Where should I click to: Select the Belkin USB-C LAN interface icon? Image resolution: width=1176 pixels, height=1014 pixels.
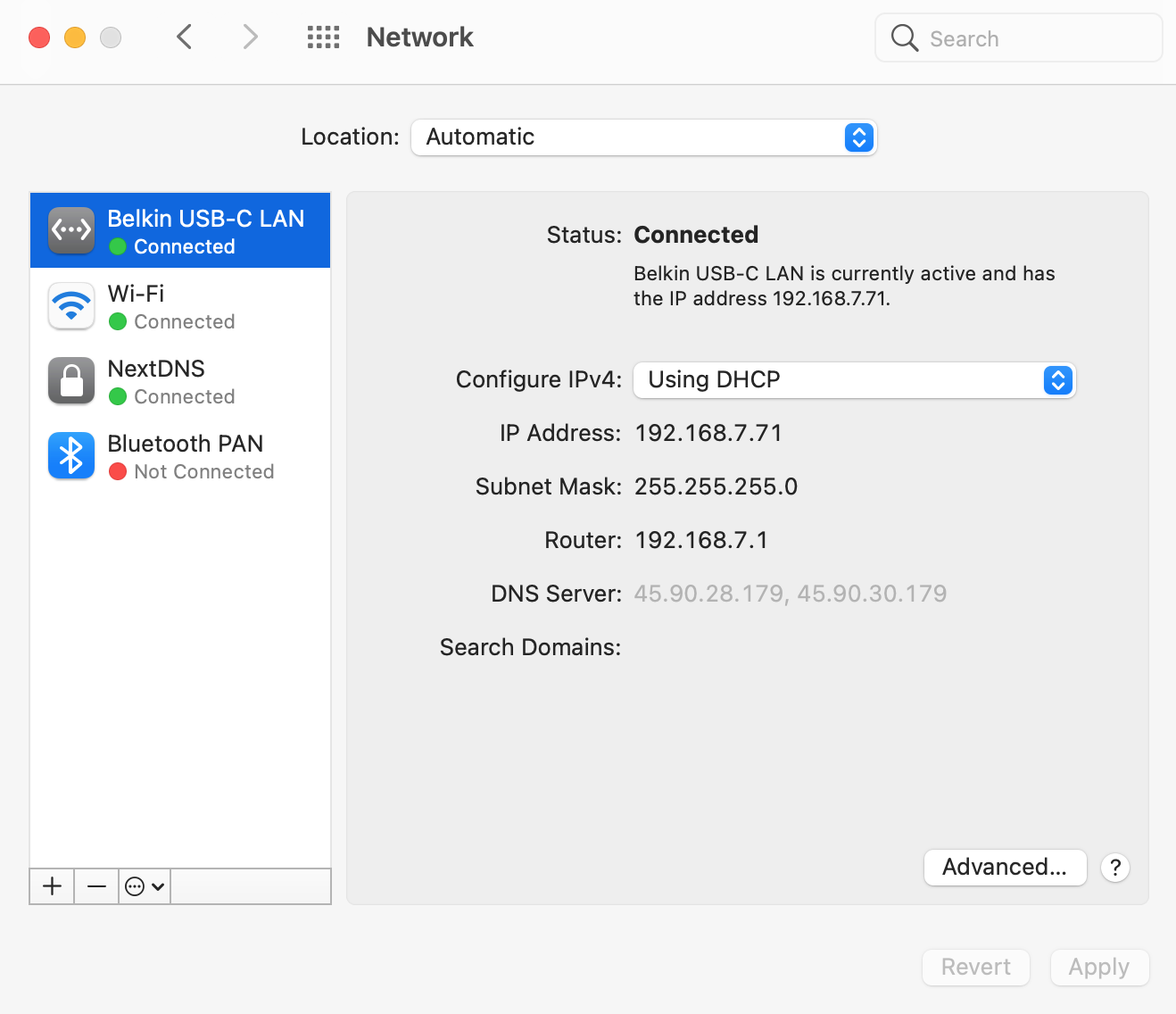(71, 229)
